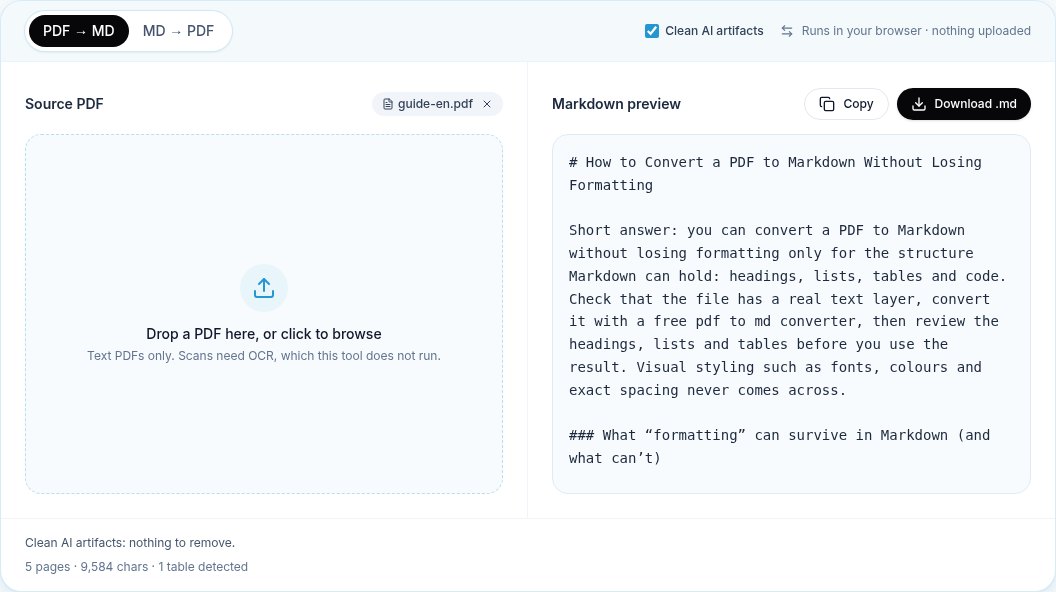This screenshot has height=592, width=1056.
Task: Click 'Runs in your browser · nothing uploaded' text
Action: [x=916, y=31]
